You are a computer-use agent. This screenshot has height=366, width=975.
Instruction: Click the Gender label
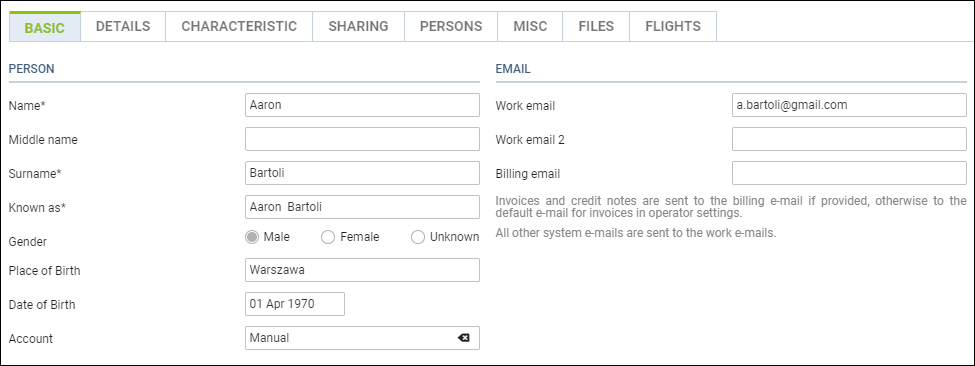(x=27, y=242)
